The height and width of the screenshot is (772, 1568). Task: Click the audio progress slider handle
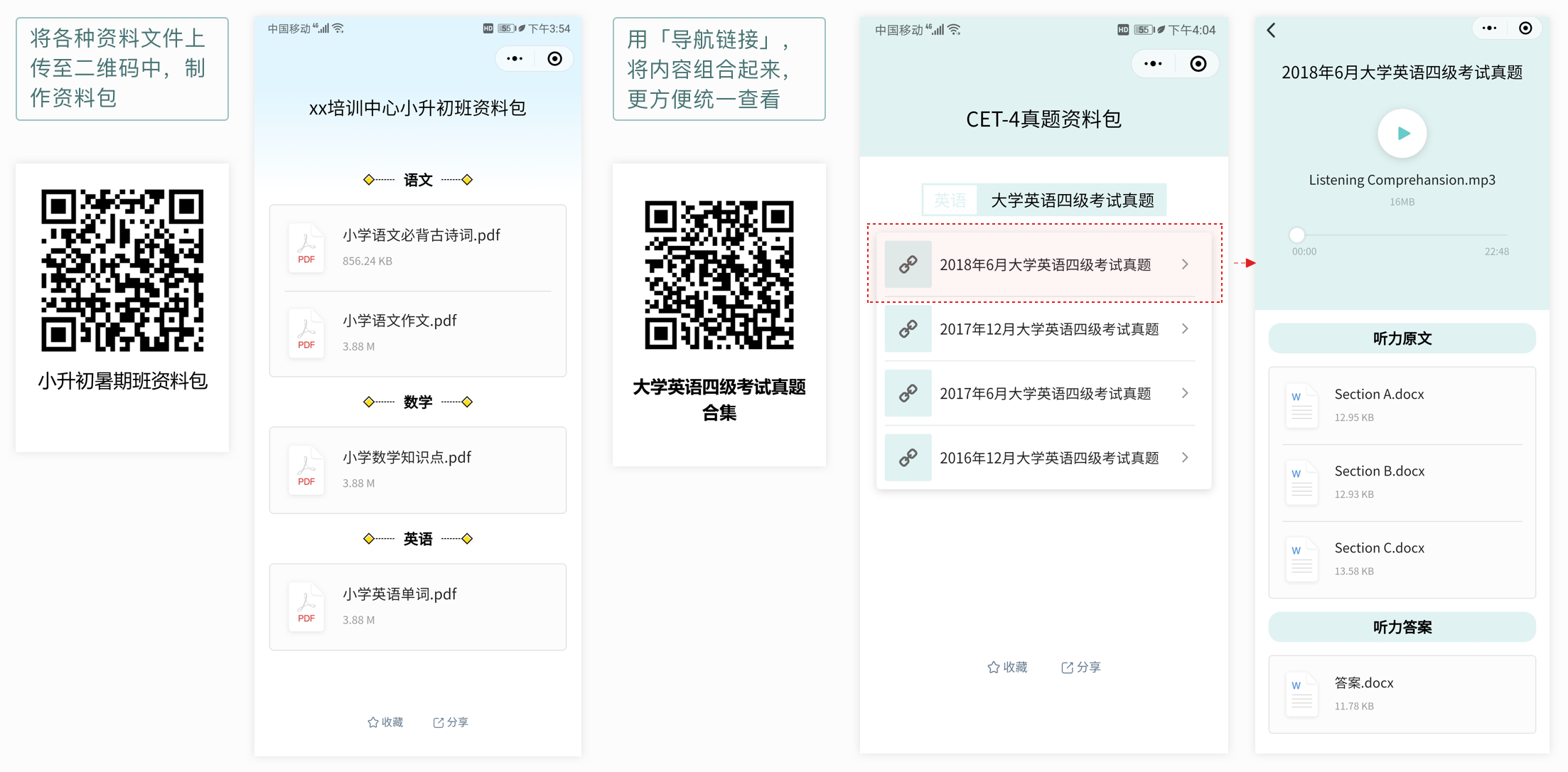[1297, 235]
